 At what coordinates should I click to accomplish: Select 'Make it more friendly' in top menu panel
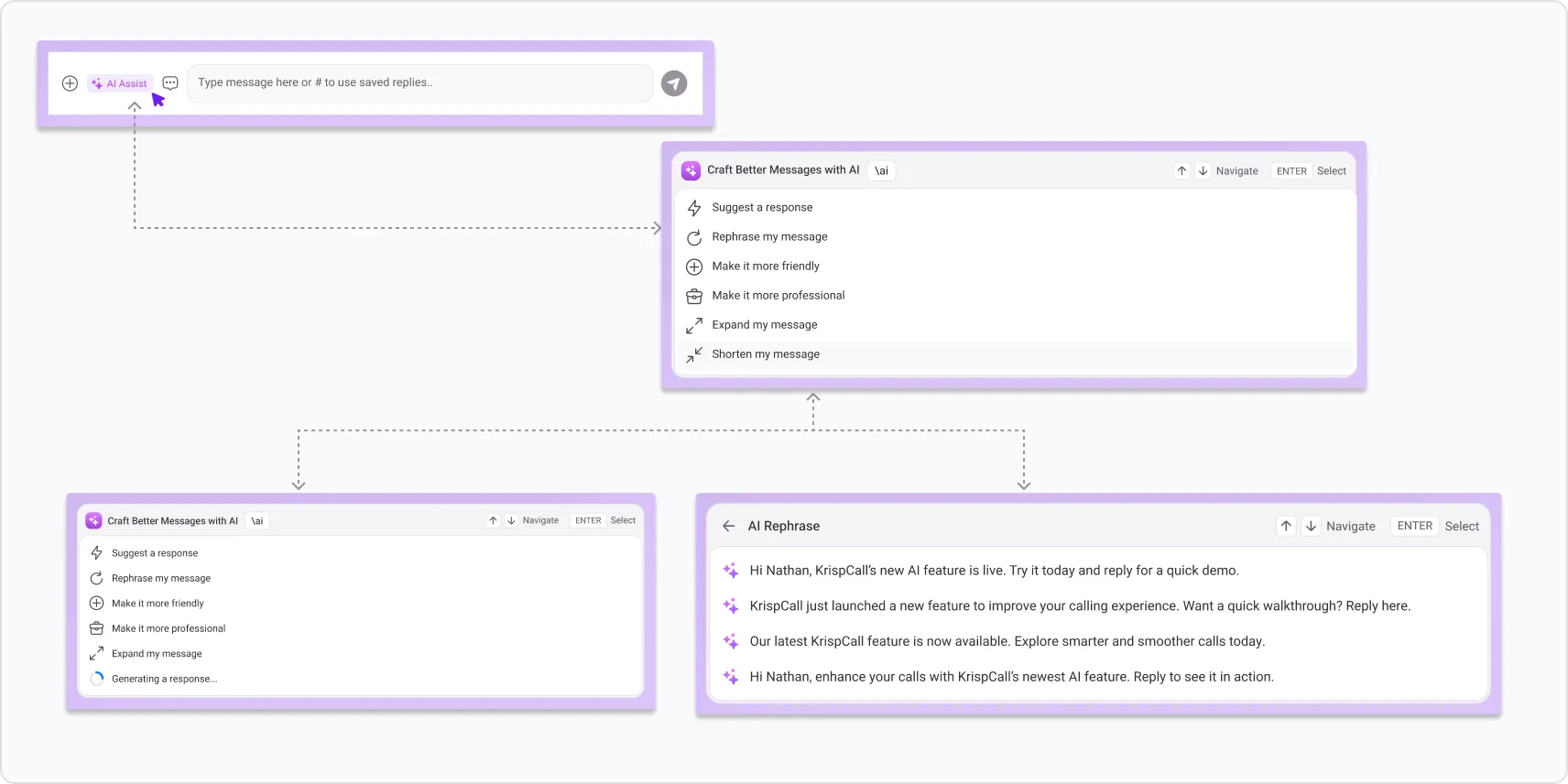1015,267
